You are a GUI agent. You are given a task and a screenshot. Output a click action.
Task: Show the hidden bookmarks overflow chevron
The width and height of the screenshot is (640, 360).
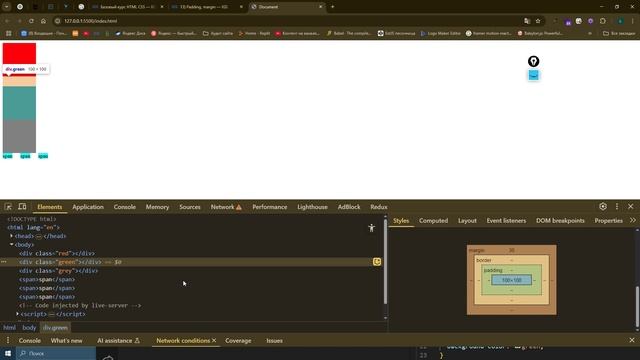coord(590,33)
